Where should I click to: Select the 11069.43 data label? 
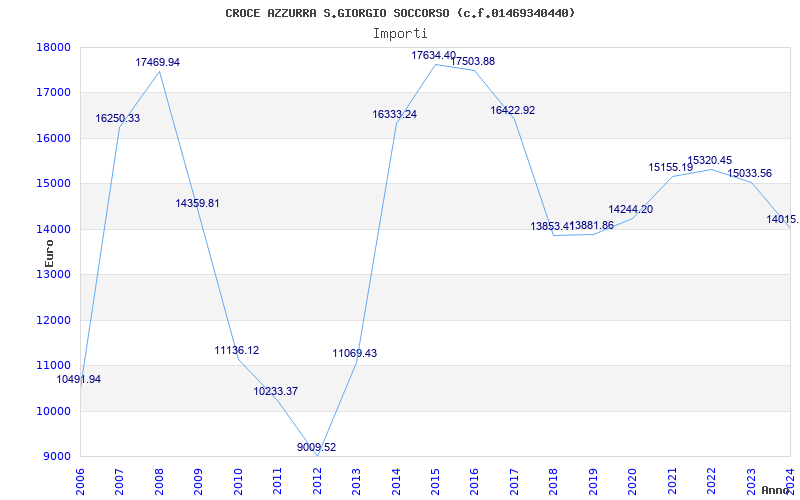[x=355, y=353]
